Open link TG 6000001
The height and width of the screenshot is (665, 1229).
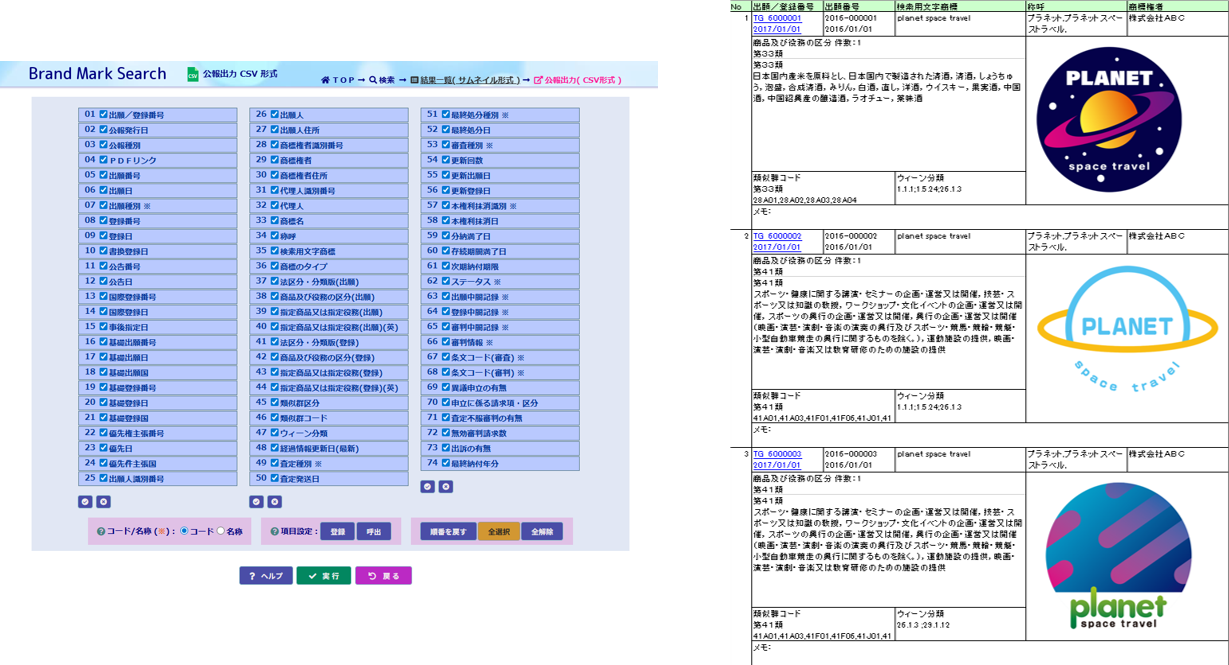tap(777, 19)
